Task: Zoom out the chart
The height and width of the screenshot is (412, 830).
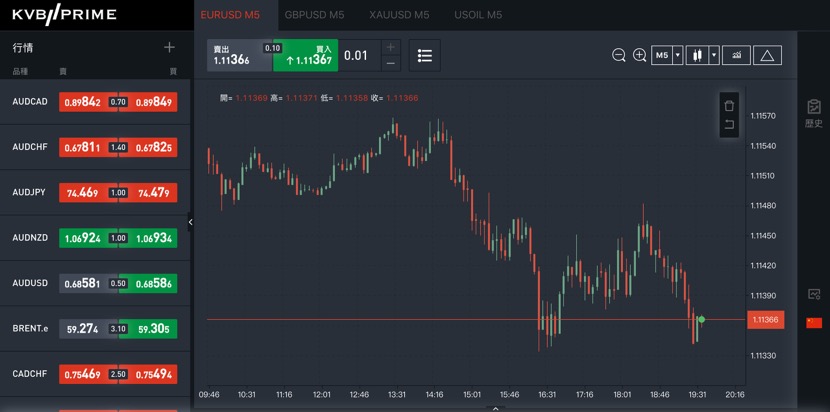Action: [x=619, y=56]
